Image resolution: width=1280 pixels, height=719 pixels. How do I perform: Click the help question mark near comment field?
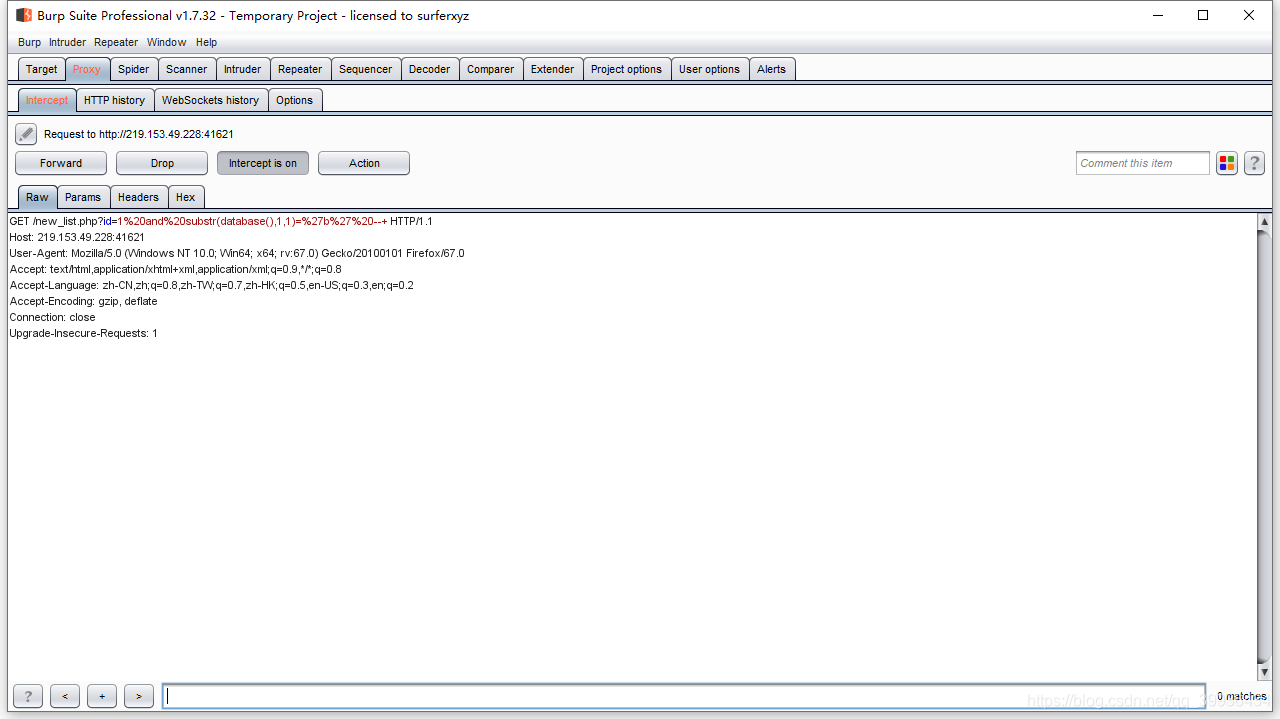(x=1254, y=163)
